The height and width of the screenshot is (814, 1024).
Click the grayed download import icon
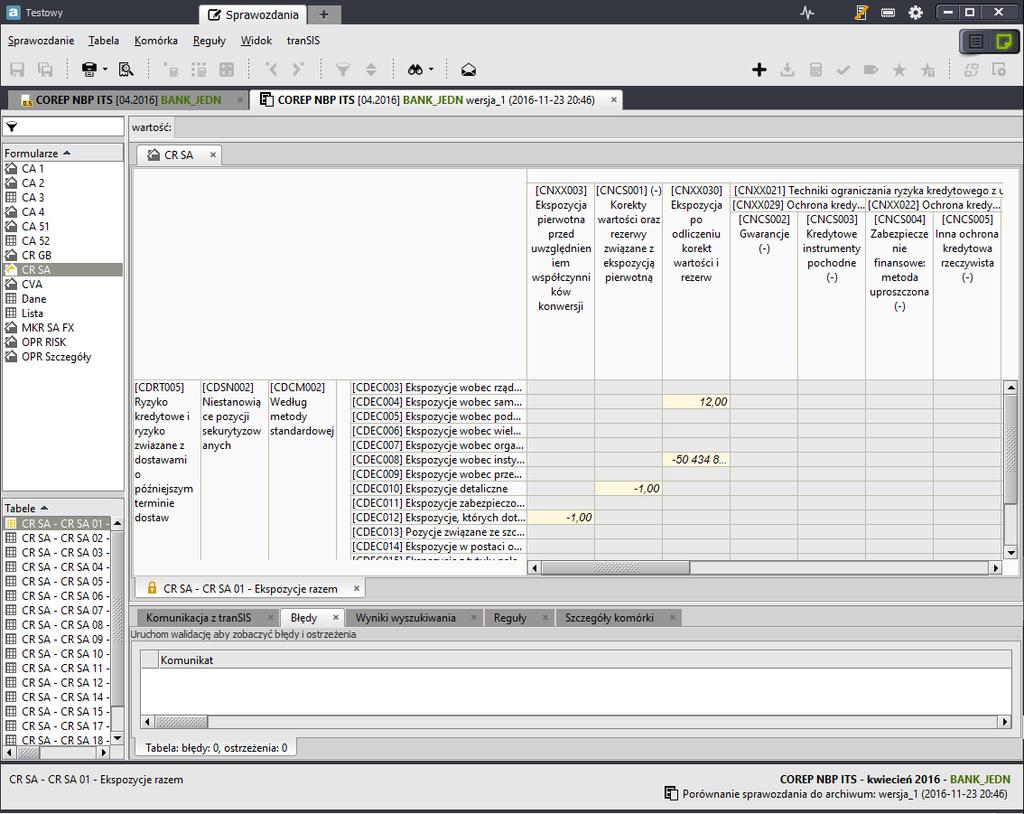click(788, 69)
